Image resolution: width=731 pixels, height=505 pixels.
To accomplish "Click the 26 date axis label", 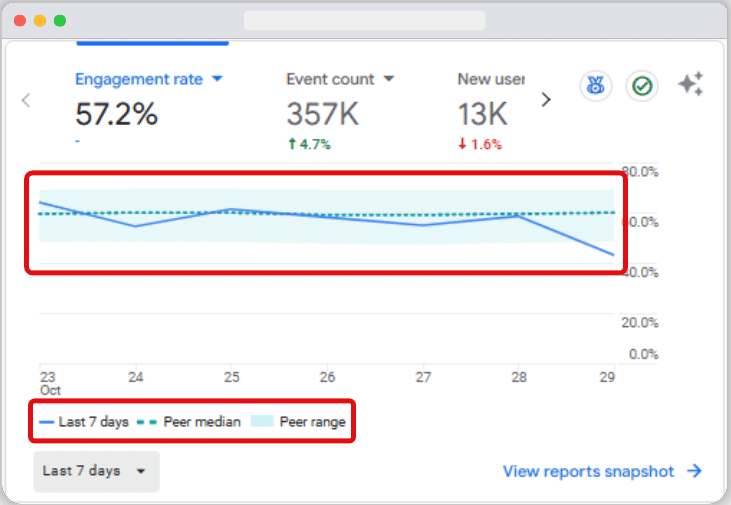I will point(327,377).
